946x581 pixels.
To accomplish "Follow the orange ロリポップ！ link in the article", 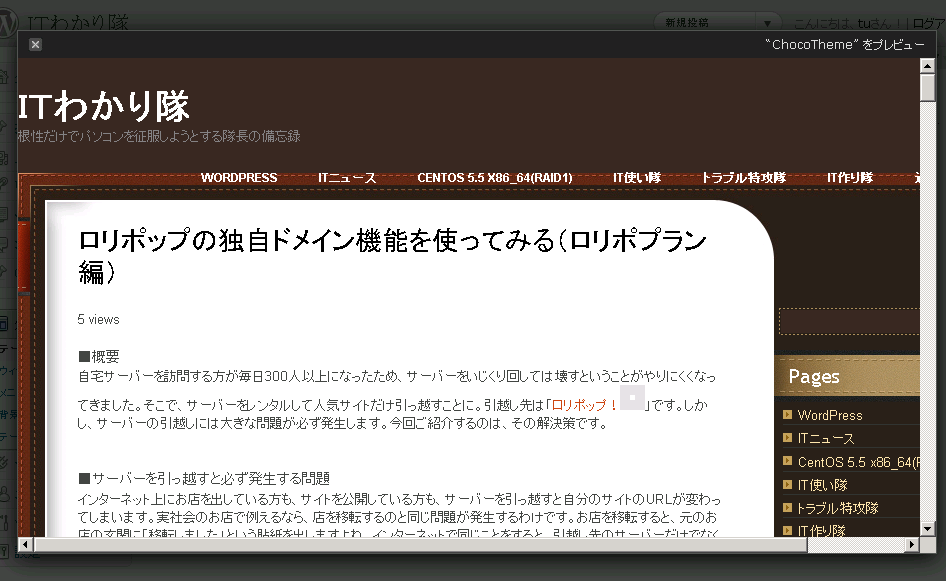I will (584, 405).
